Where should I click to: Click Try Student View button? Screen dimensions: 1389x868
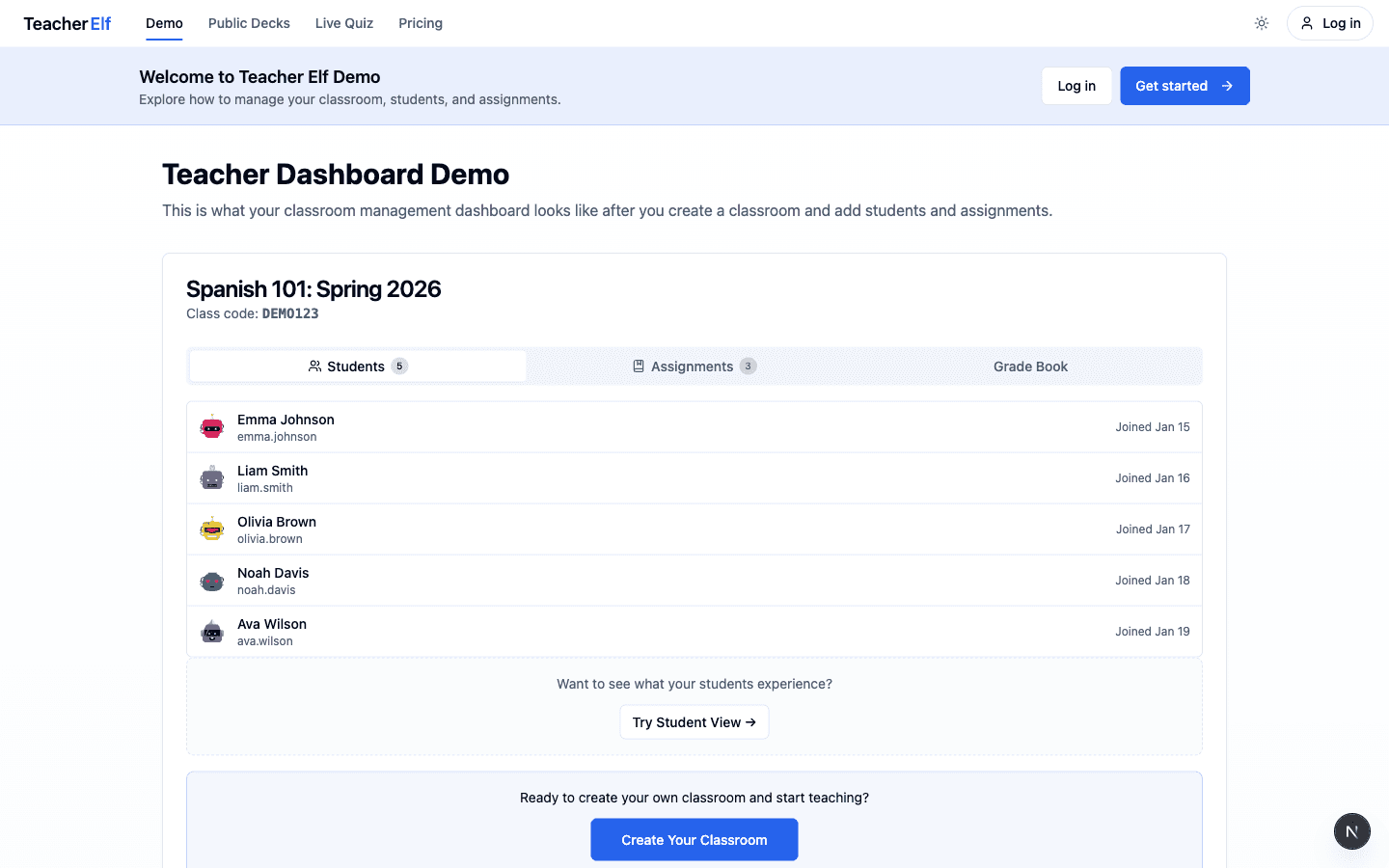(694, 722)
